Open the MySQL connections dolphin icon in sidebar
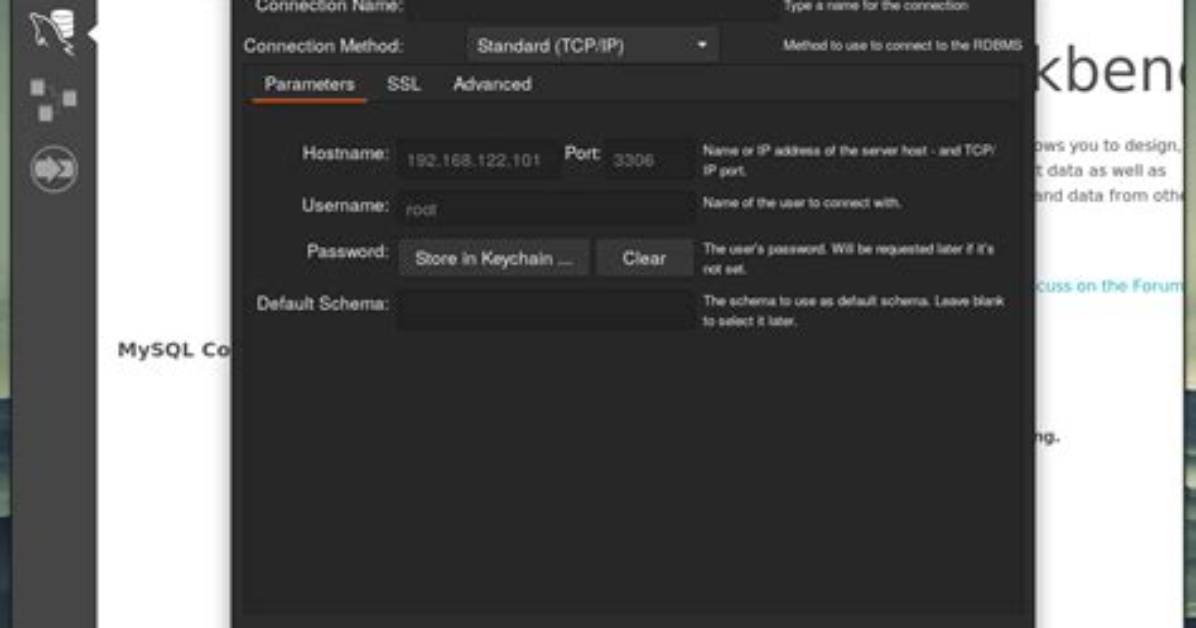 [53, 32]
